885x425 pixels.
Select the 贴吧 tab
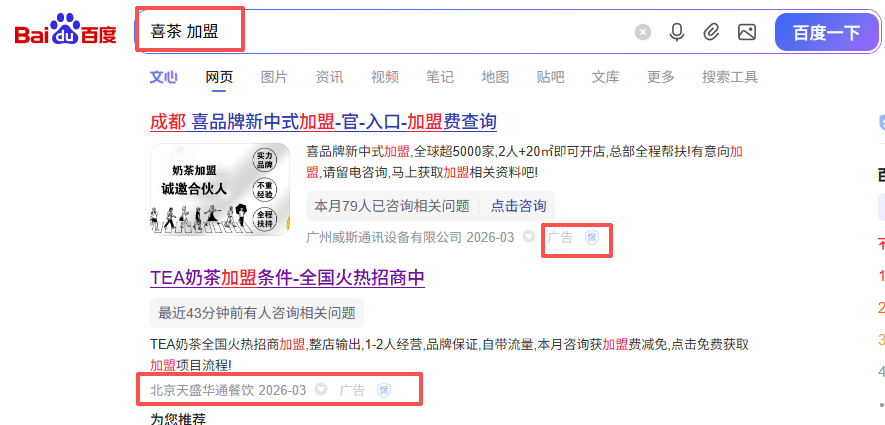pyautogui.click(x=550, y=77)
